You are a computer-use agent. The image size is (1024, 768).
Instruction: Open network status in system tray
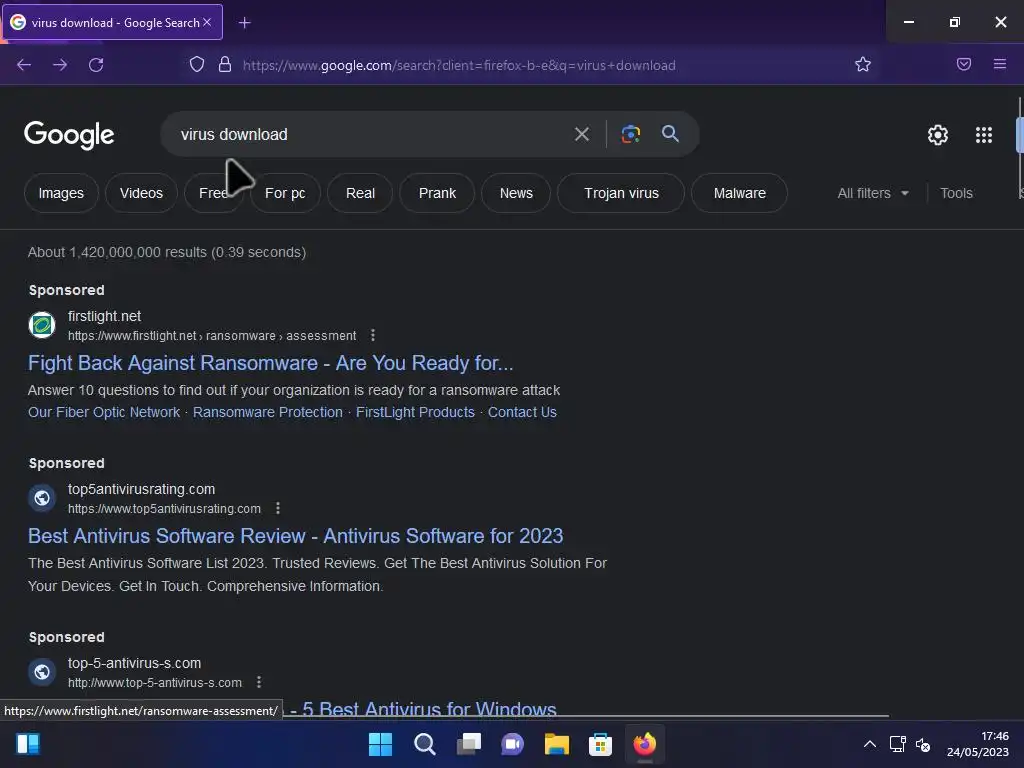pos(897,744)
